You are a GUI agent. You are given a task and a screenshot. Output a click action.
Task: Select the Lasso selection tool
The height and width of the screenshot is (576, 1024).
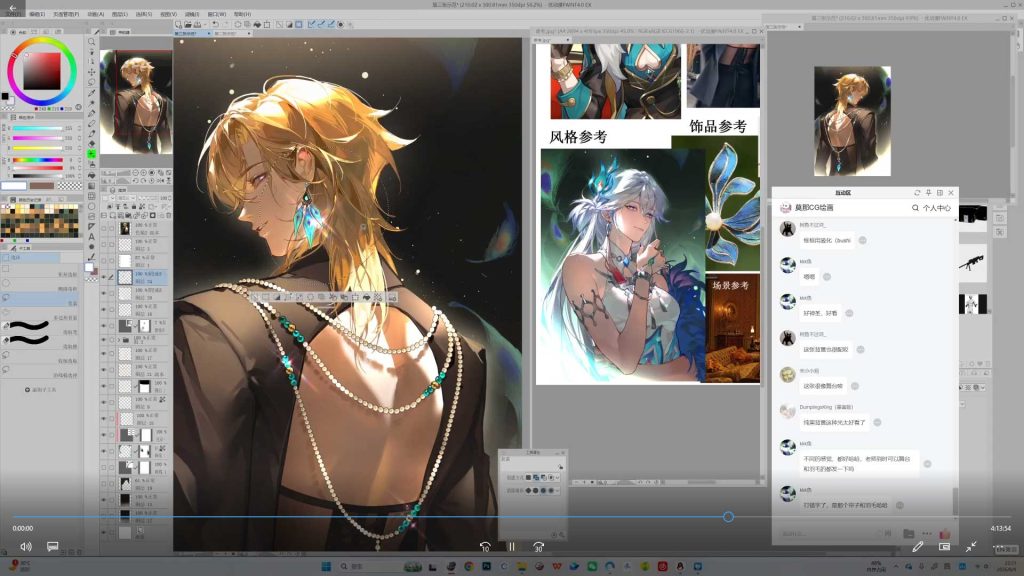click(91, 82)
